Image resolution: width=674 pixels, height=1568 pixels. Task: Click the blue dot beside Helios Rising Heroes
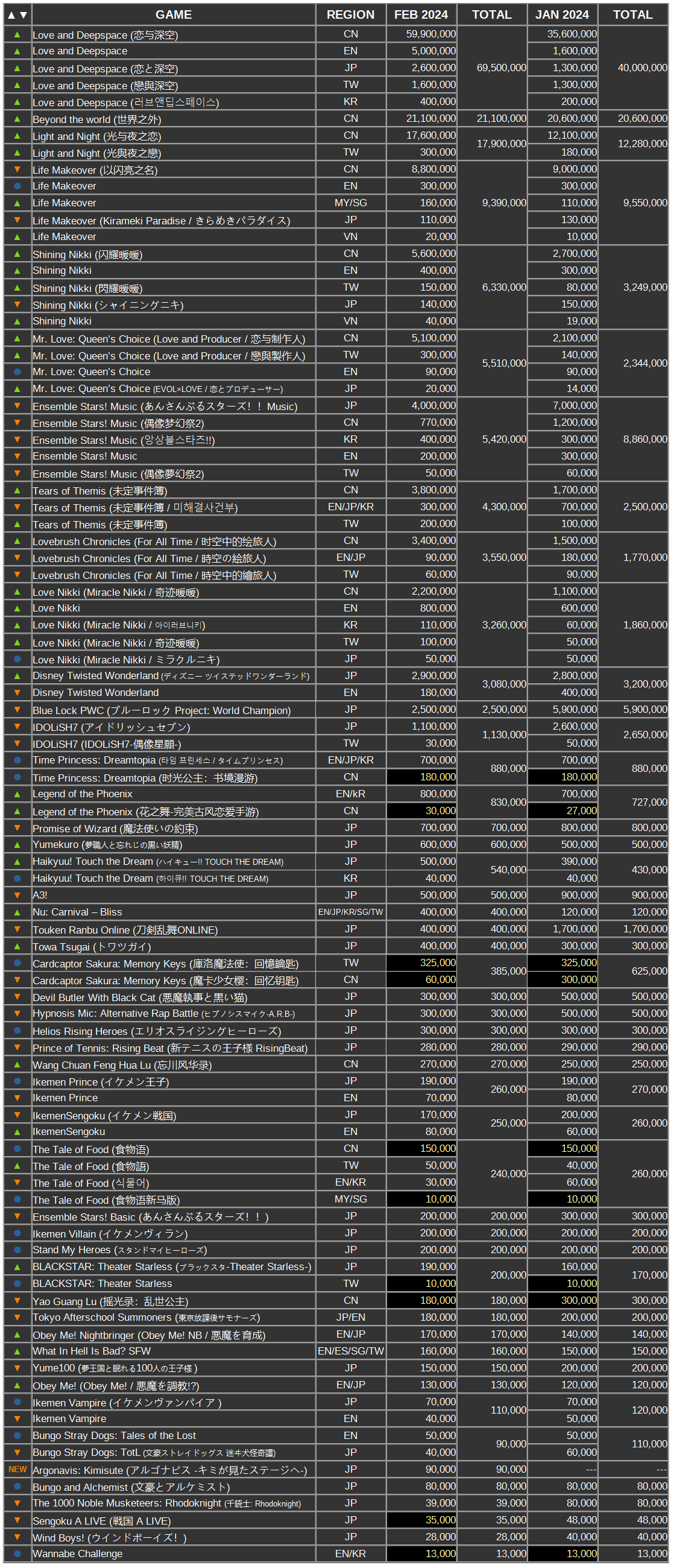tap(17, 1030)
